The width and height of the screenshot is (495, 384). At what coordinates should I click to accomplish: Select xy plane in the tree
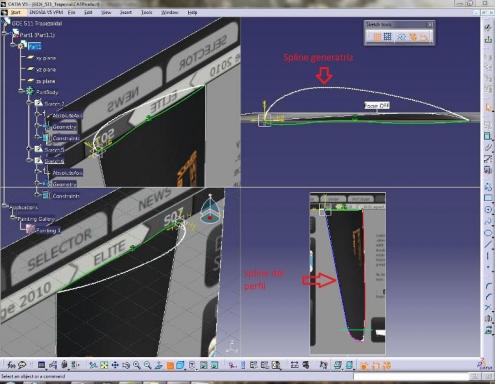(46, 58)
